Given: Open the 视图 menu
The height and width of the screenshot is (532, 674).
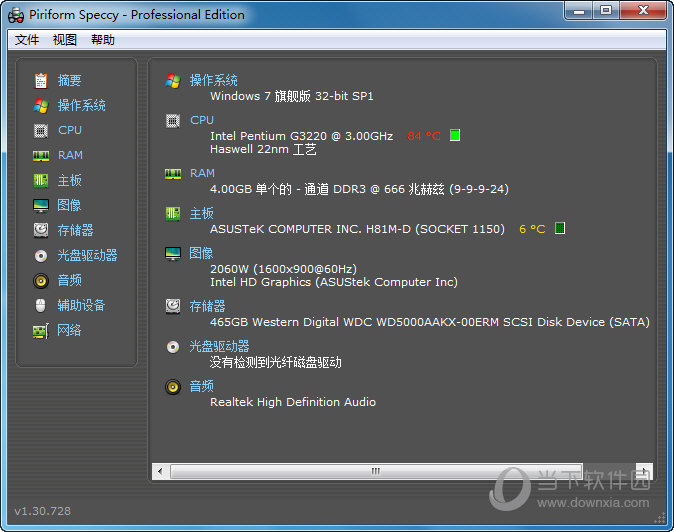Looking at the screenshot, I should (x=65, y=40).
